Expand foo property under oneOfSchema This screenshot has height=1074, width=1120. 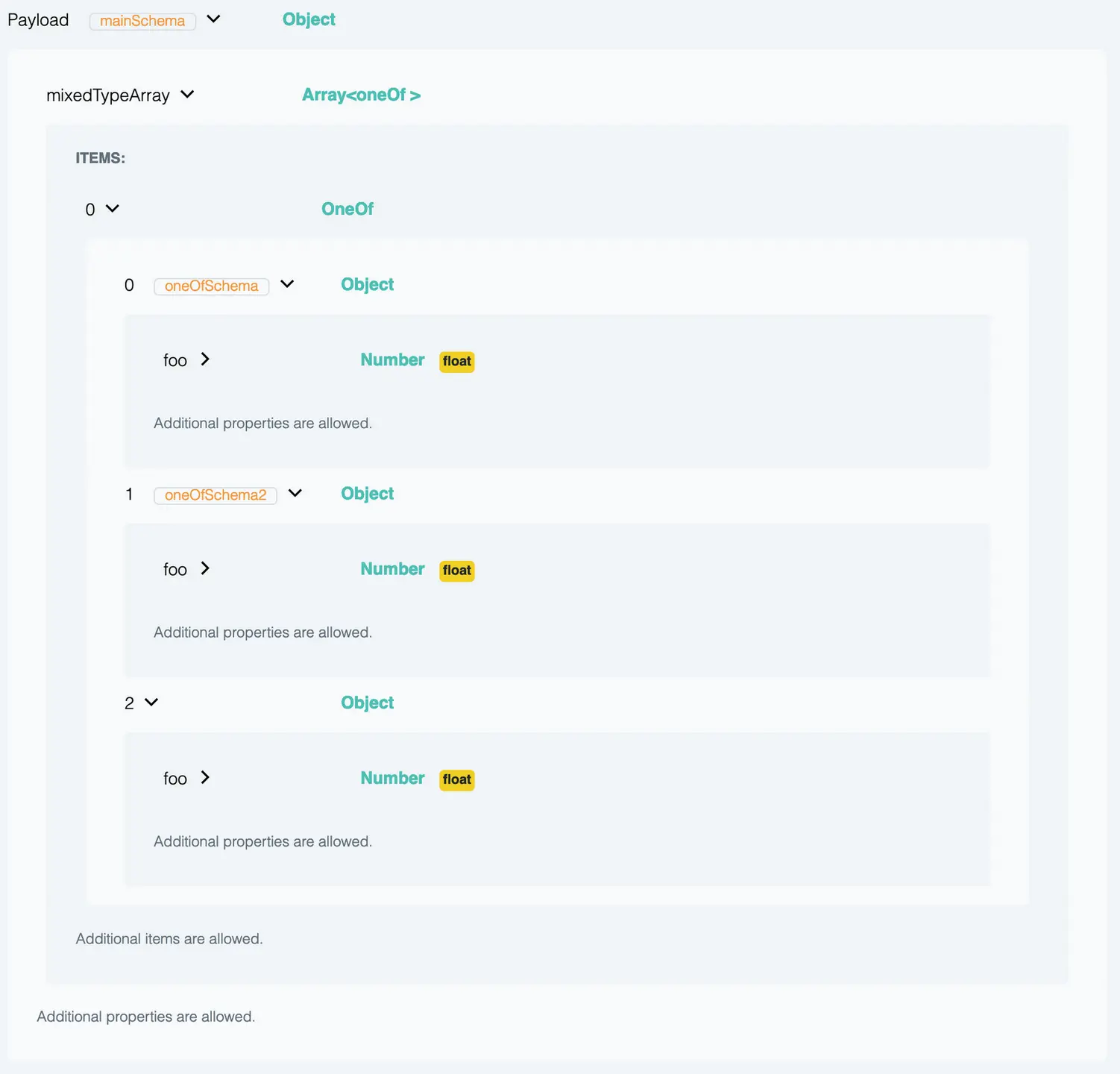[205, 359]
